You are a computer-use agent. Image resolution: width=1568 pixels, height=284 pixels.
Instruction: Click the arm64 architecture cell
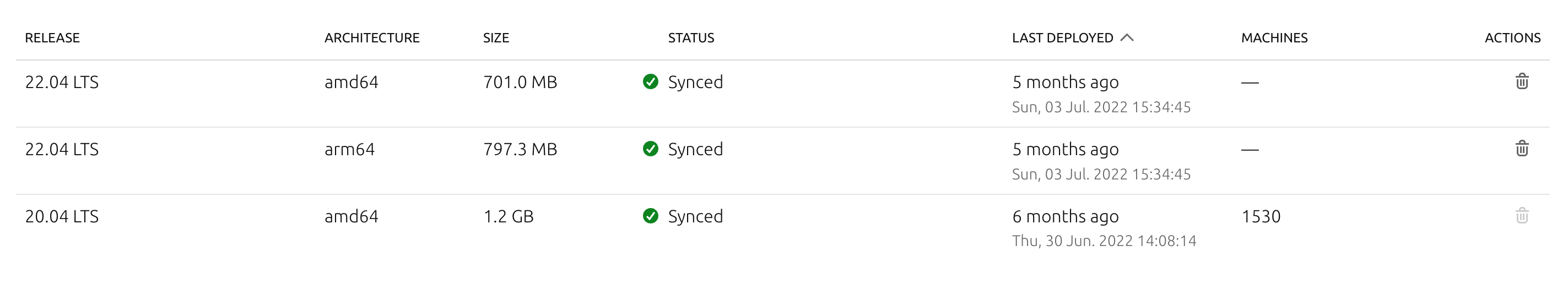click(x=349, y=150)
